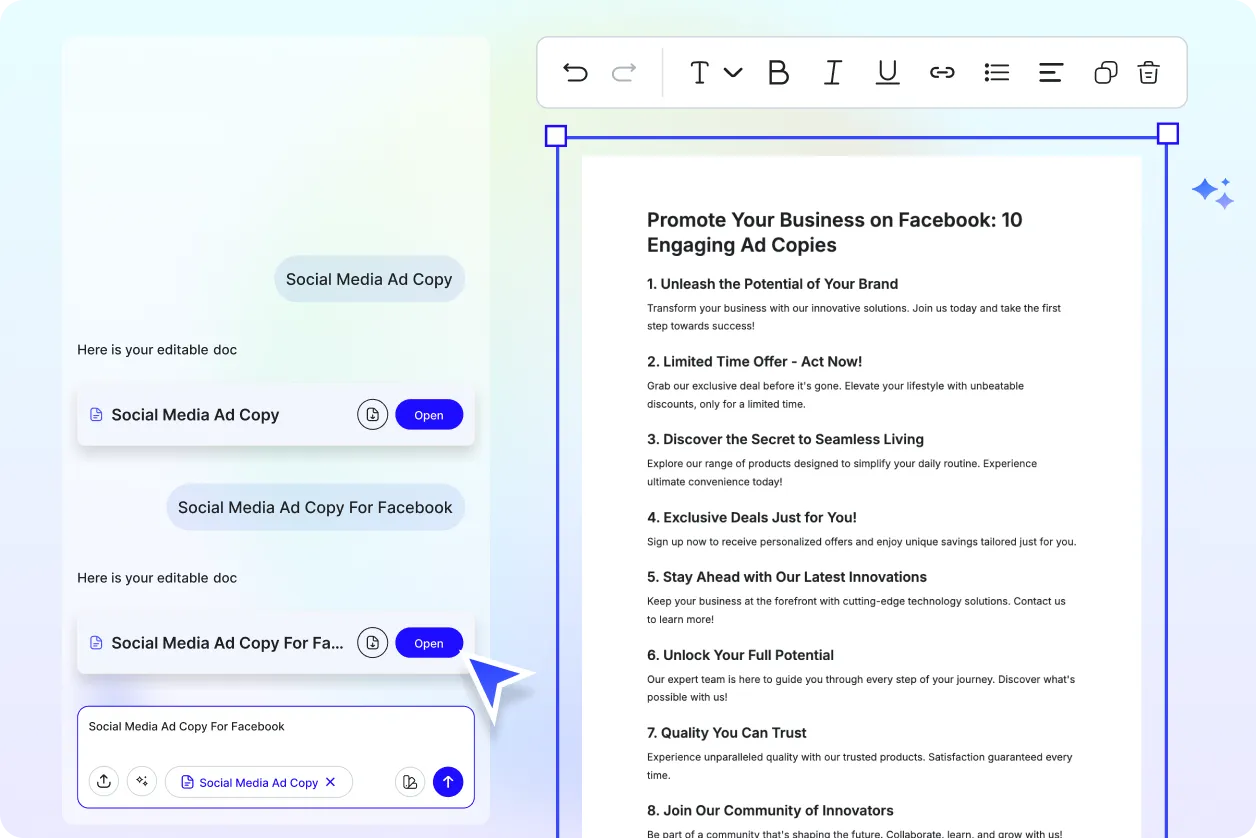This screenshot has height=838, width=1256.
Task: Download the Social Media Ad Copy document
Action: [372, 415]
